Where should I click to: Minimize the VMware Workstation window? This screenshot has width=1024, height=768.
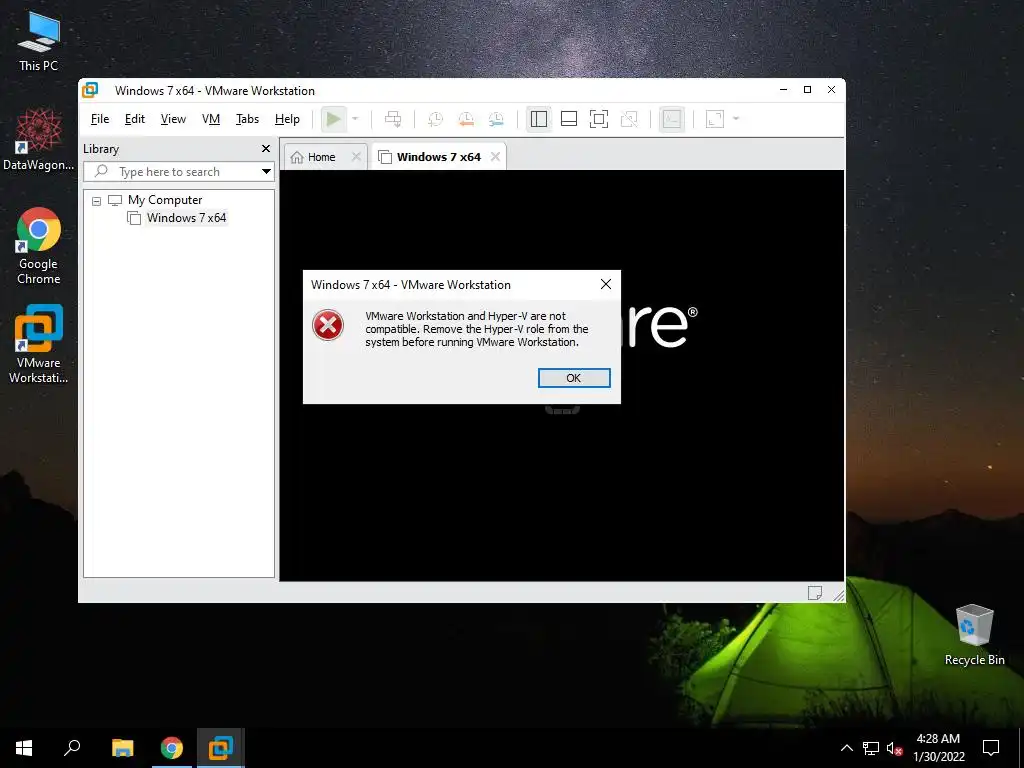click(784, 90)
